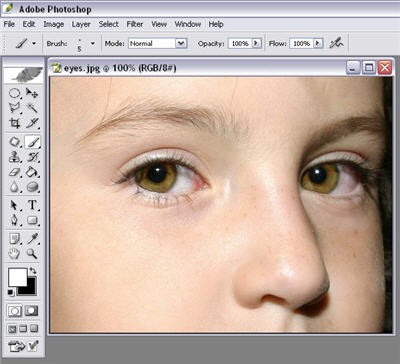Screen dimensions: 400x364
Task: Click the Flow 100% input field
Action: [x=302, y=43]
